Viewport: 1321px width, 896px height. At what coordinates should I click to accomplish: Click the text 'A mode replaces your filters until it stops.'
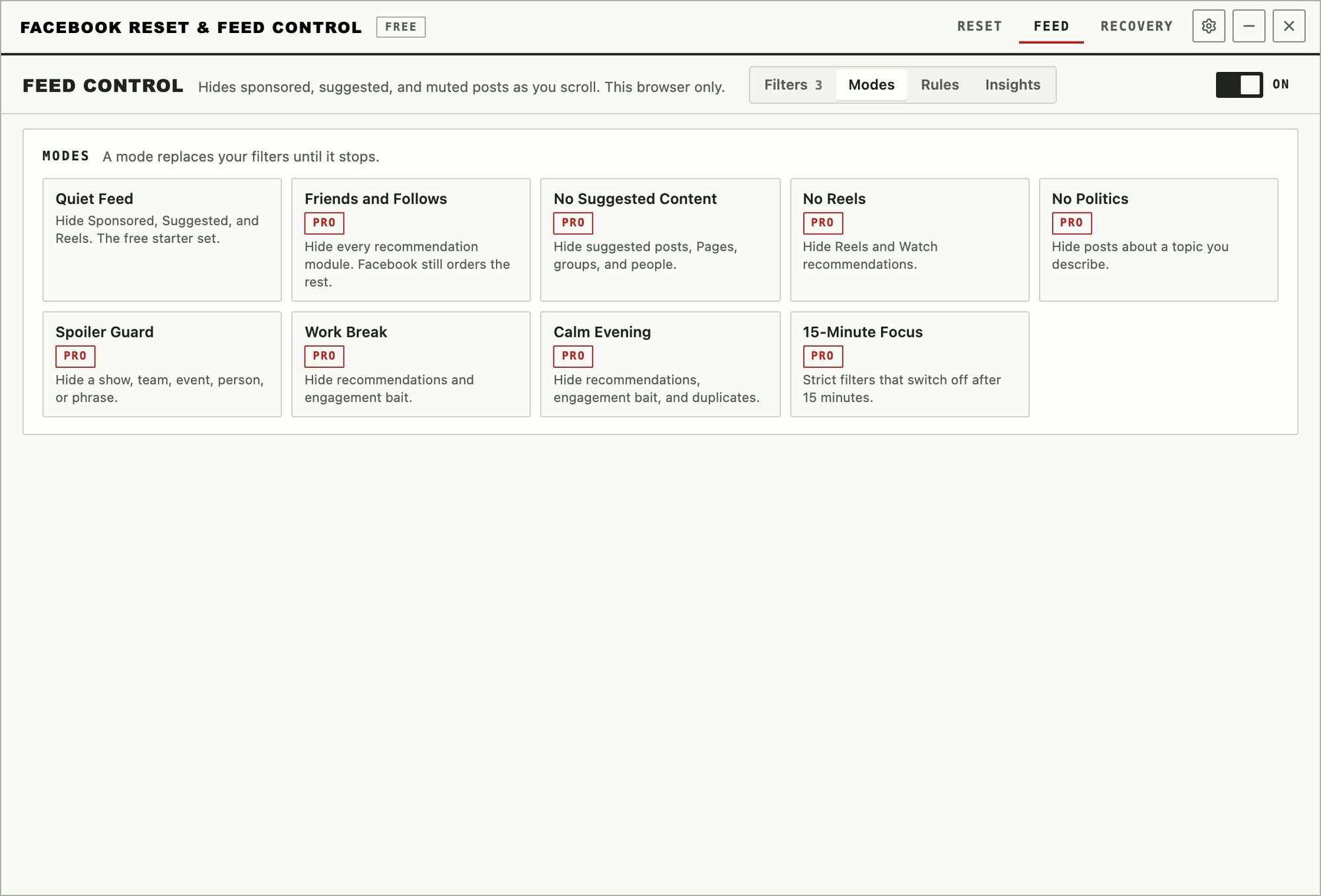tap(241, 156)
